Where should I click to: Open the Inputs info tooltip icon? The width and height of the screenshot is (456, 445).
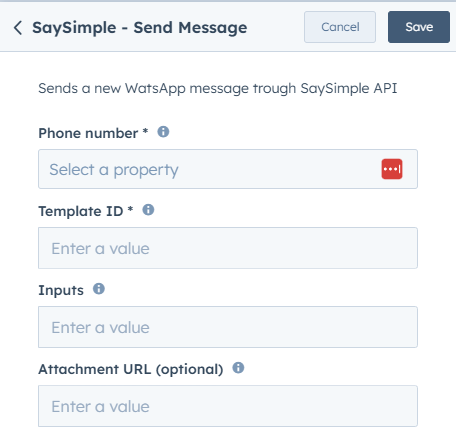[99, 289]
